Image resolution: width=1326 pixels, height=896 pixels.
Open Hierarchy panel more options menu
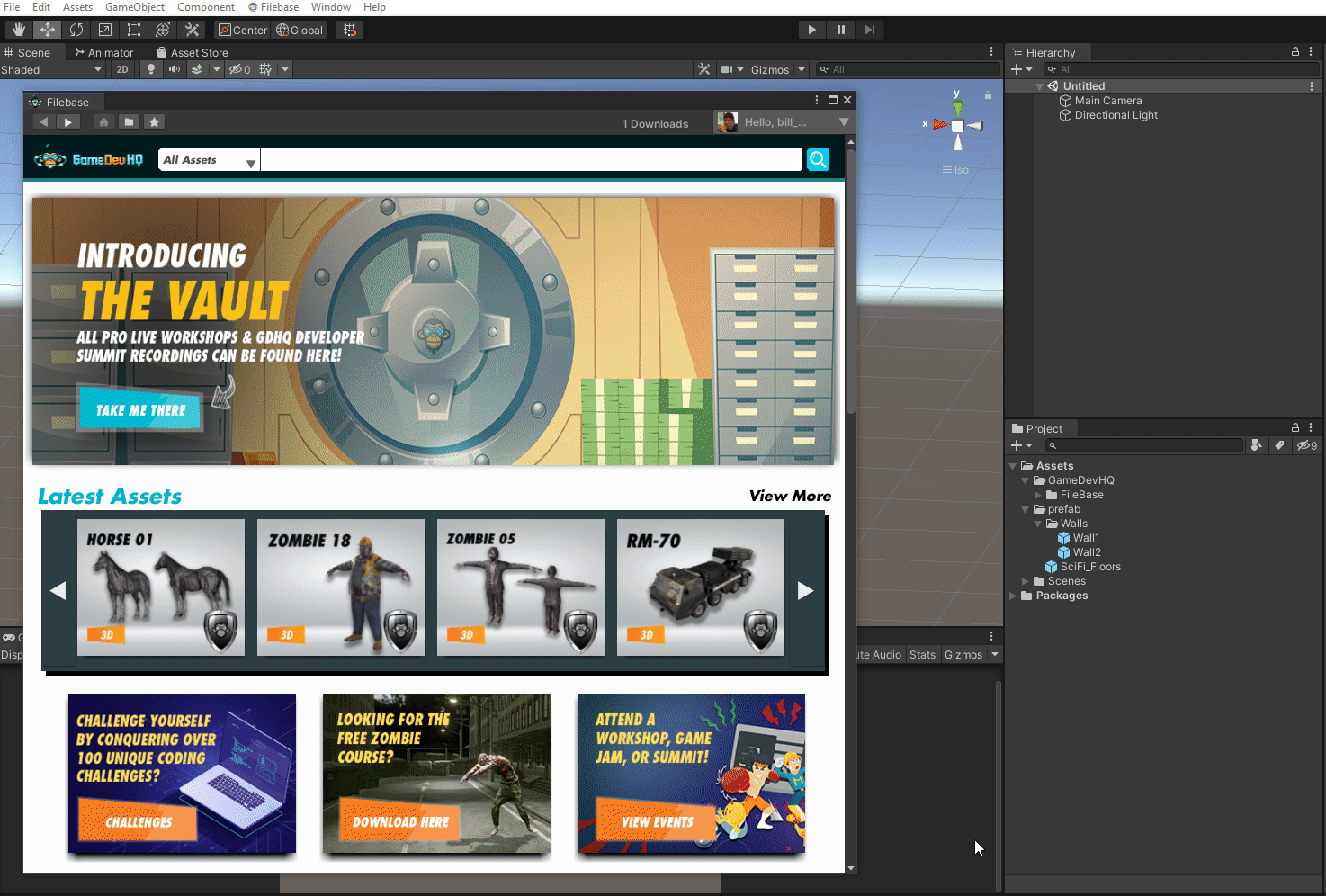click(x=1311, y=52)
